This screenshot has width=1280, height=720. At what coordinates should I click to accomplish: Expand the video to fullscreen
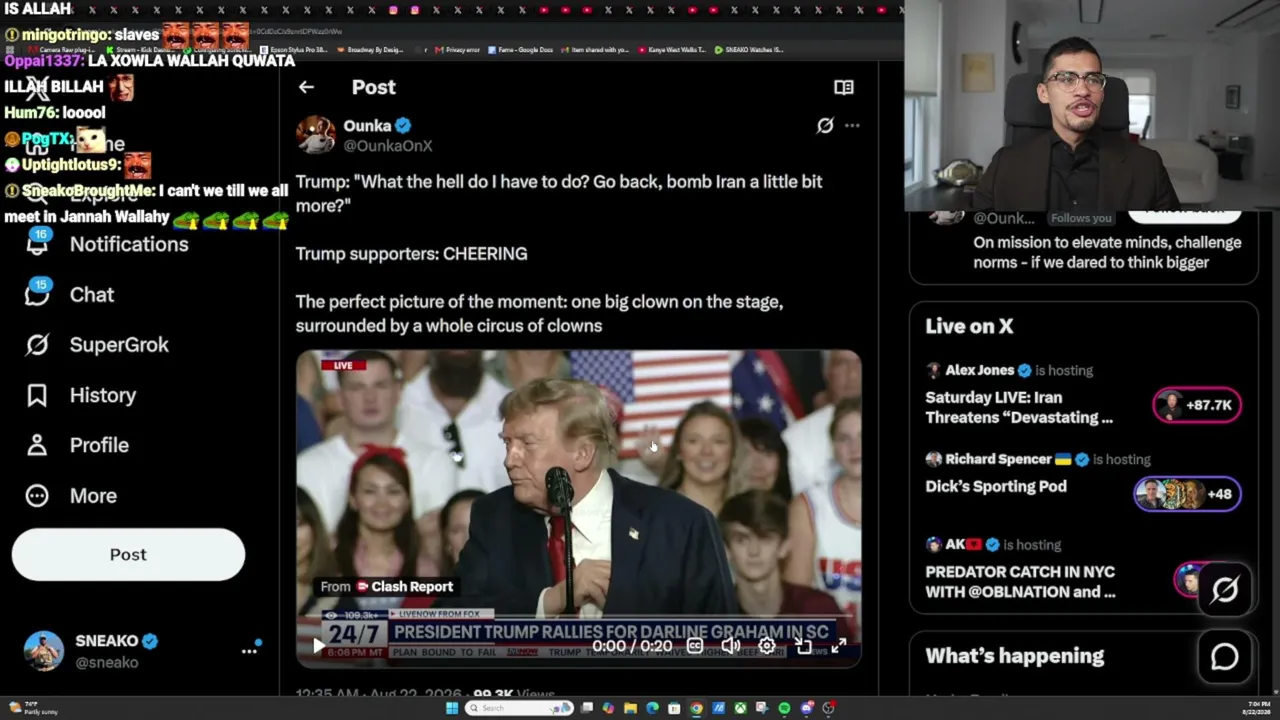point(839,646)
